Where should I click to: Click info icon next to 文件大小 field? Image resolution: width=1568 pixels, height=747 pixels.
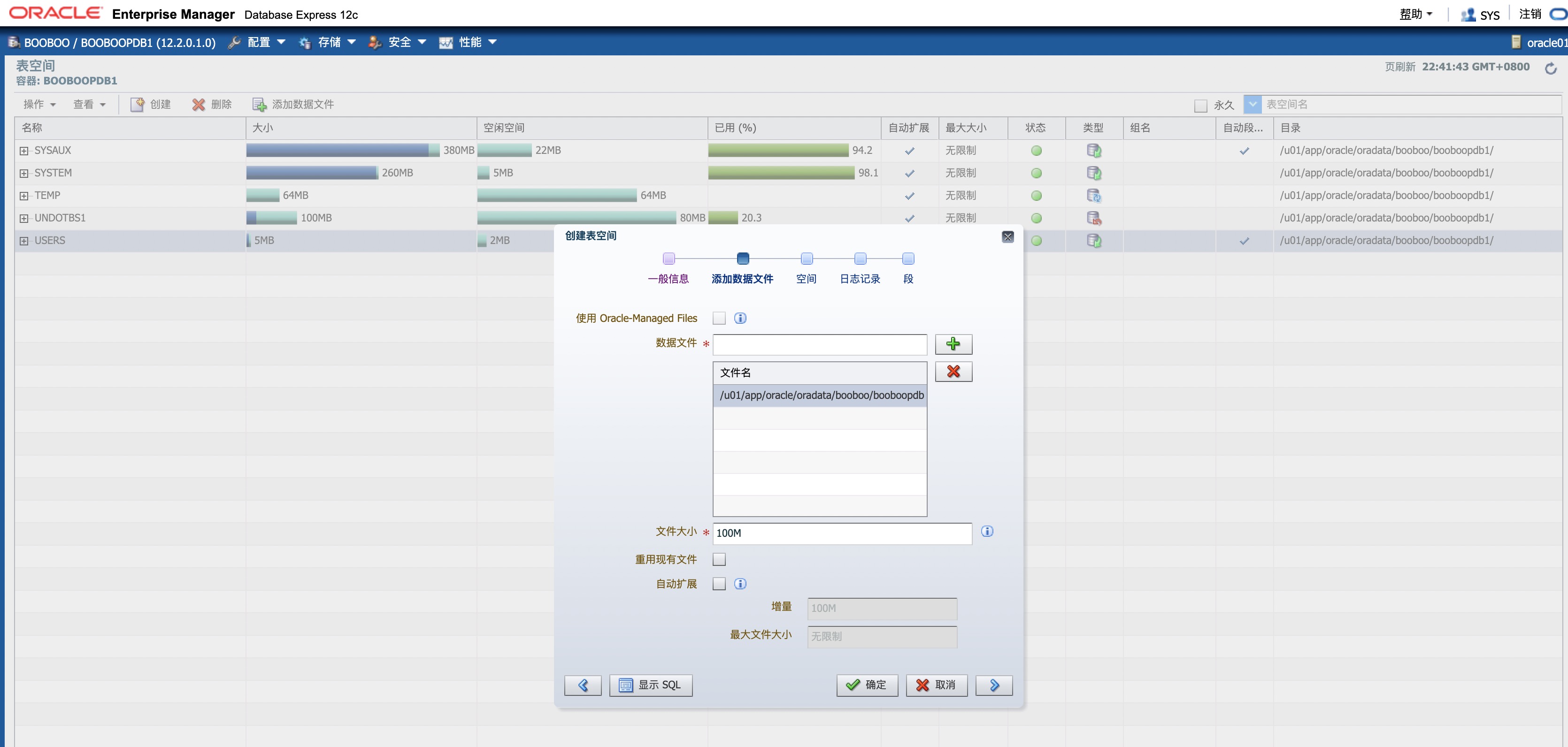987,532
